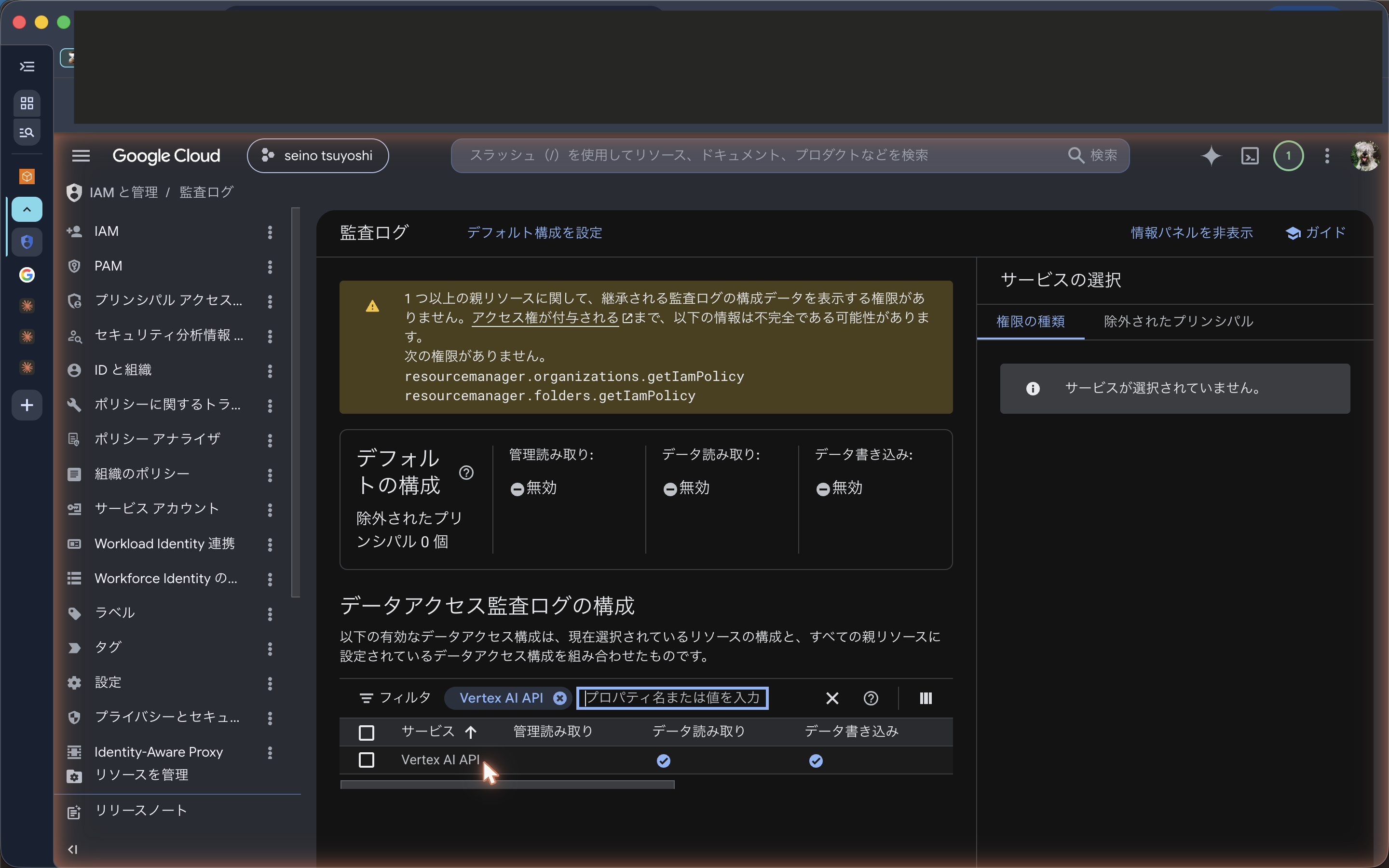Activate the Cloud Shell terminal icon

(1250, 156)
